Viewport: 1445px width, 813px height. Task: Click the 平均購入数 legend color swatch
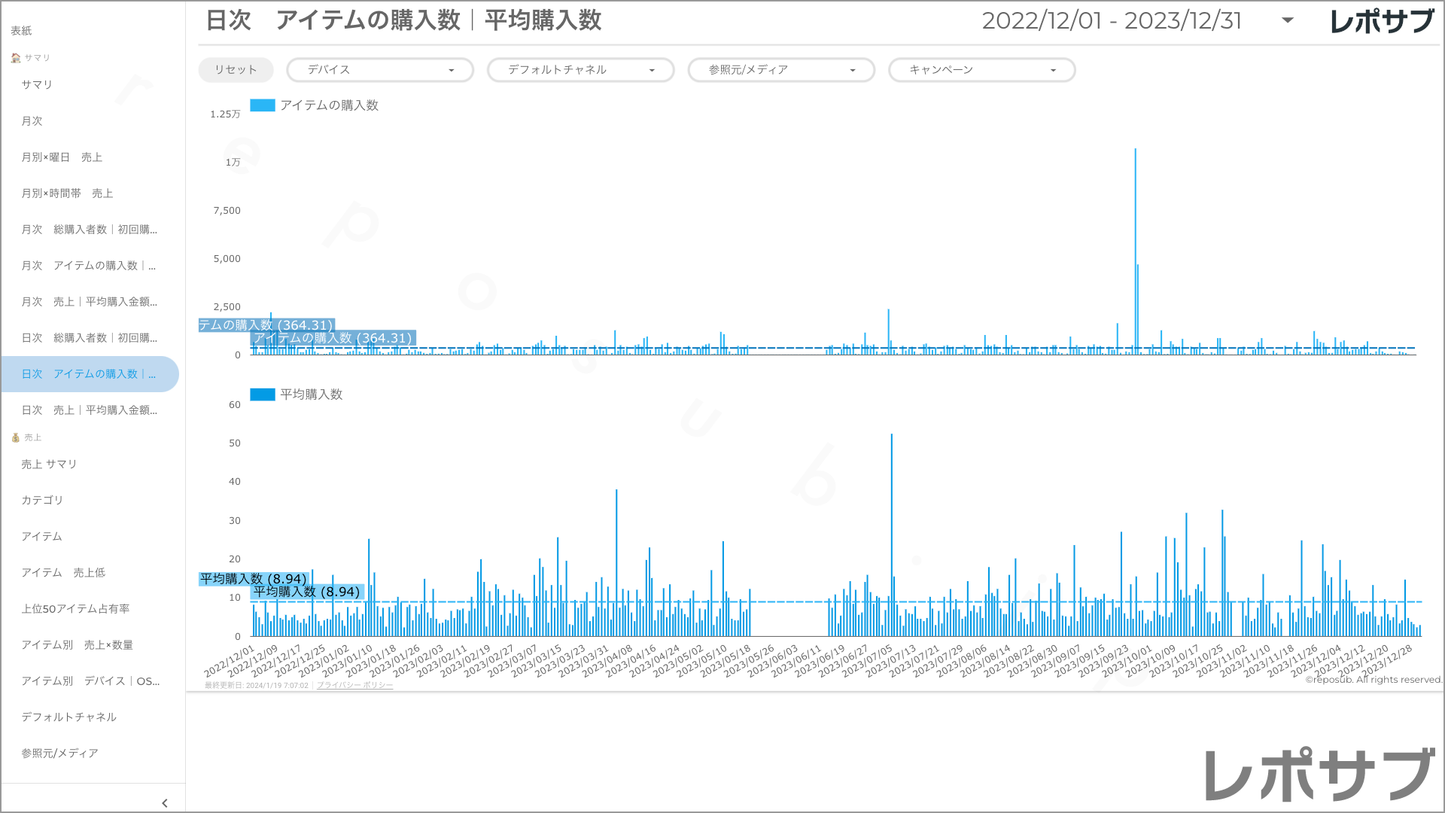[x=262, y=395]
